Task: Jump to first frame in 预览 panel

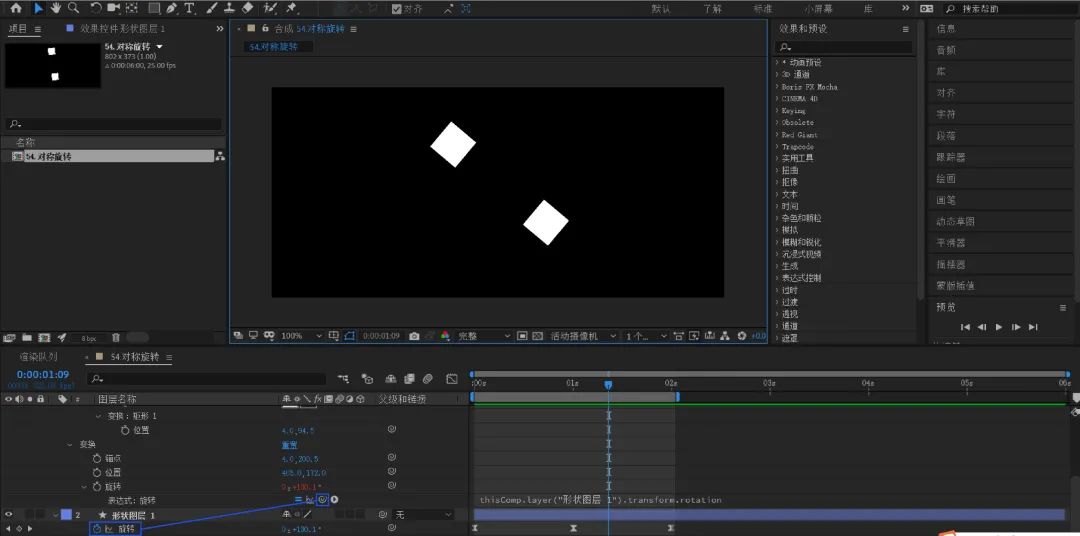Action: click(x=966, y=327)
